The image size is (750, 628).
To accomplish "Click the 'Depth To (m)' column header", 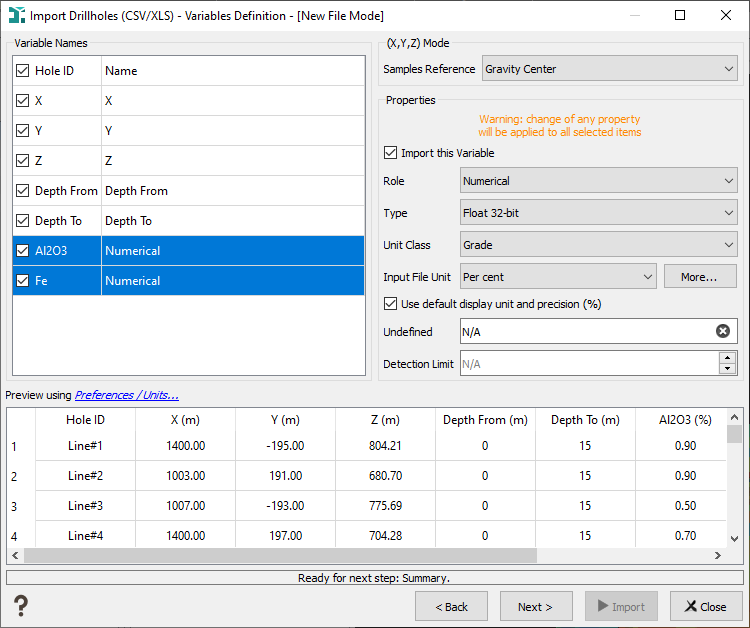I will pyautogui.click(x=585, y=420).
